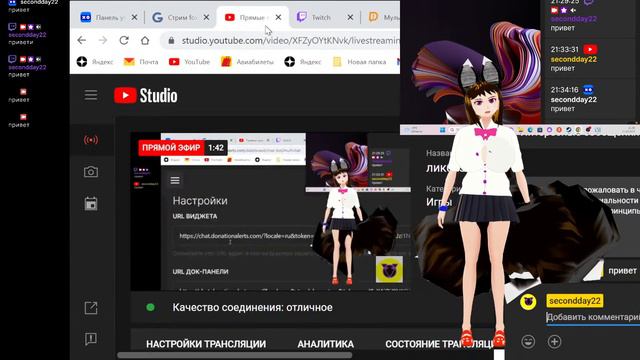Click the ПРЯМОЙ ЭФИР live badge
This screenshot has width=640, height=360.
click(x=171, y=148)
